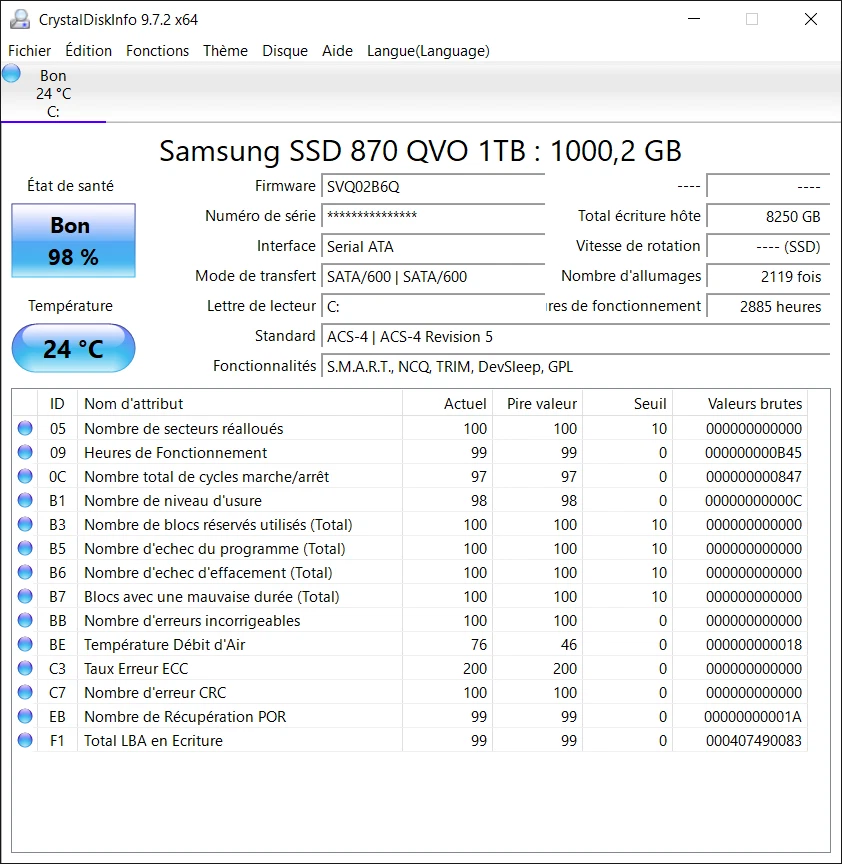Open the Thème menu
The width and height of the screenshot is (842, 864).
(225, 51)
